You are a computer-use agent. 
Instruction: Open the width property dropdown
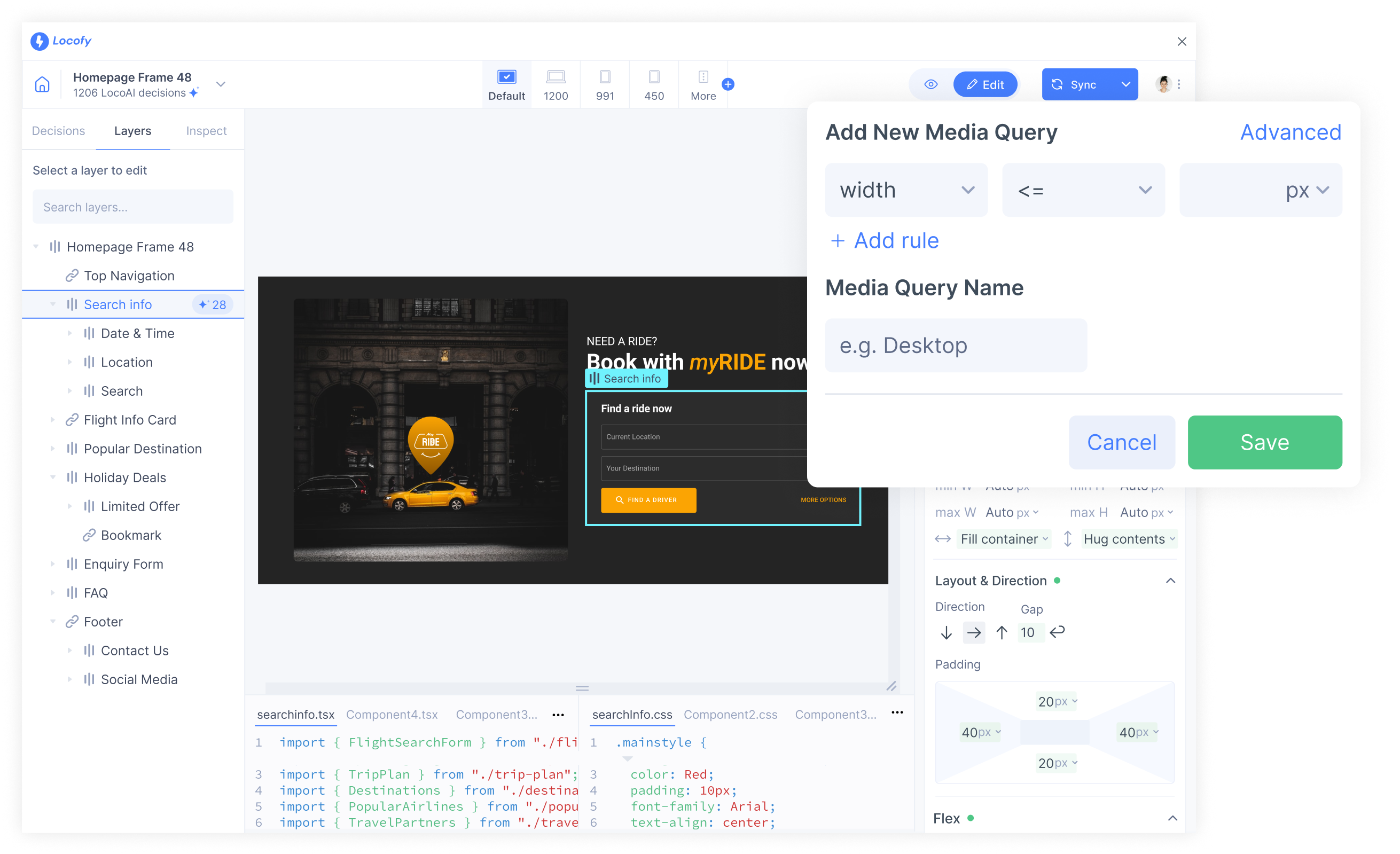click(x=906, y=190)
